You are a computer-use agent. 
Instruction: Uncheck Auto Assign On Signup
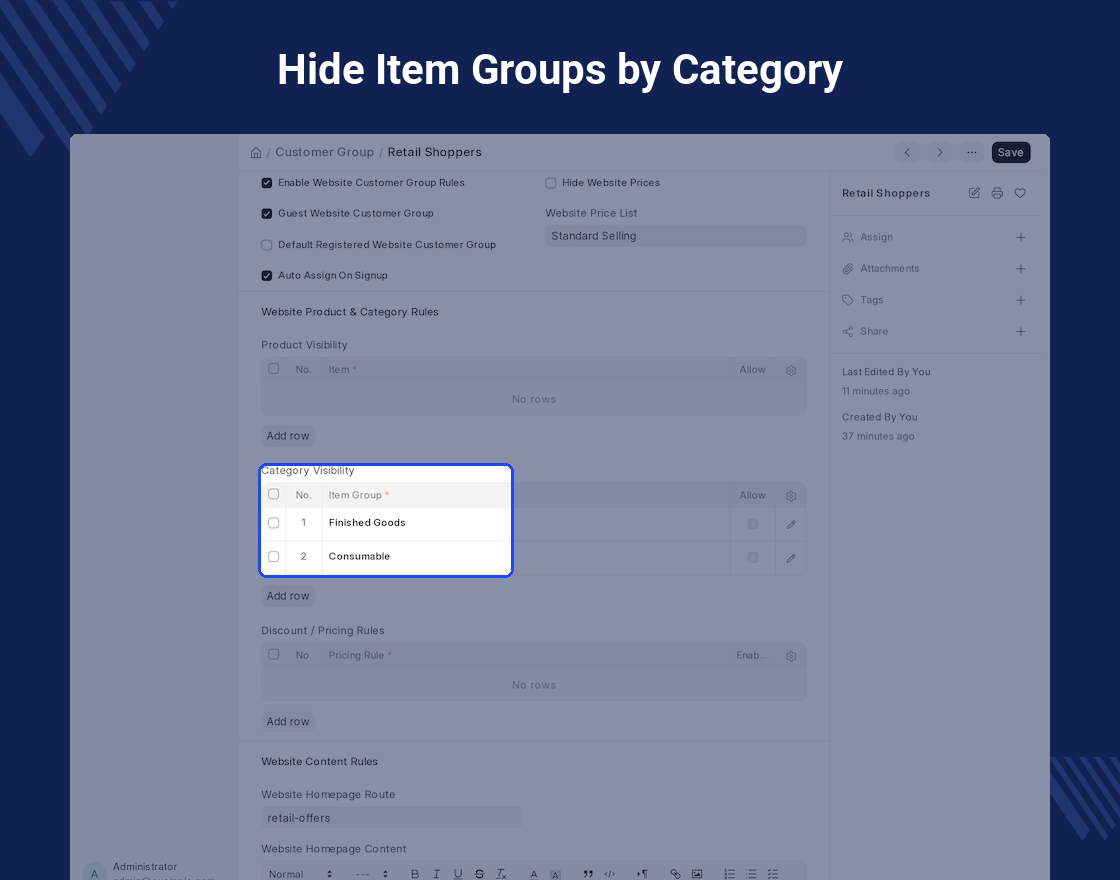pos(266,276)
